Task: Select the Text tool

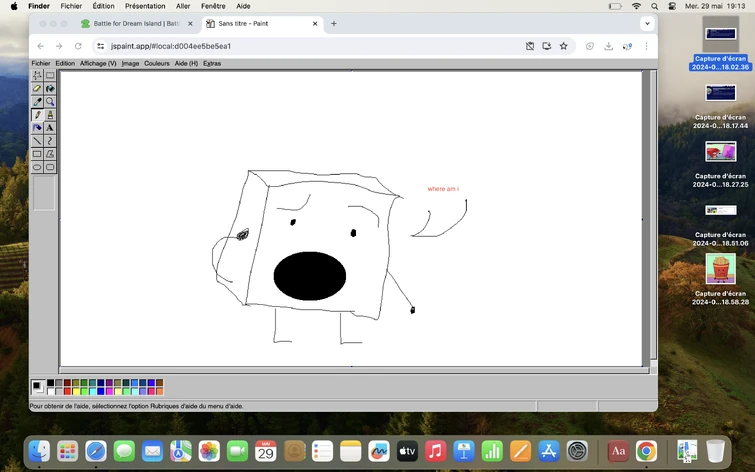Action: [50, 128]
